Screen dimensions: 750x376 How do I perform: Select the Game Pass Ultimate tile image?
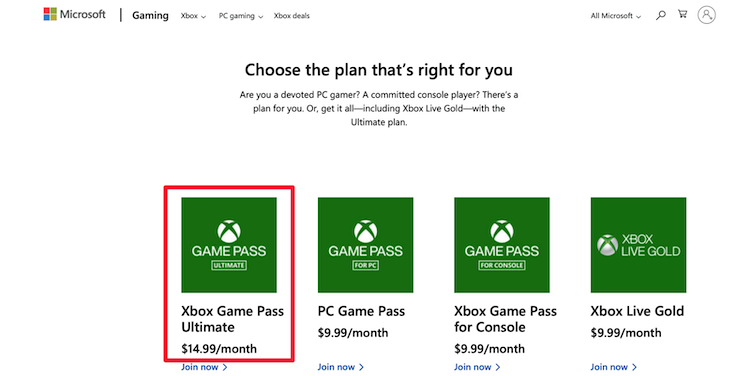click(x=229, y=245)
